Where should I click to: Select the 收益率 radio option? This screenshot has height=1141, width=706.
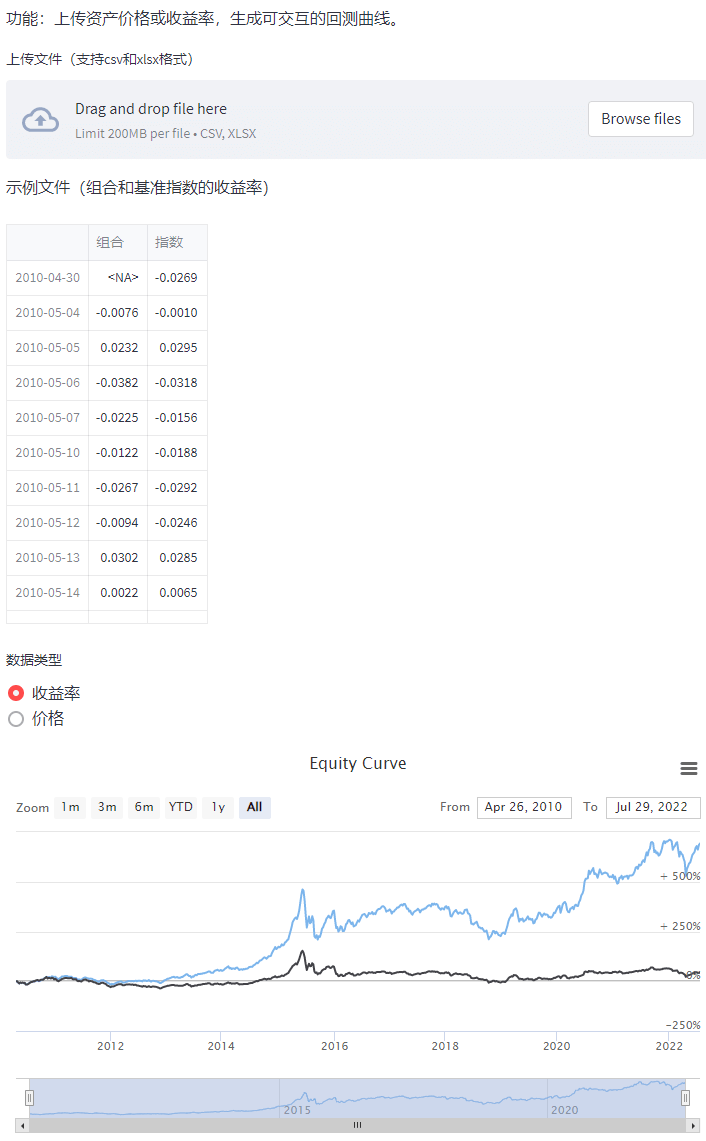(16, 693)
